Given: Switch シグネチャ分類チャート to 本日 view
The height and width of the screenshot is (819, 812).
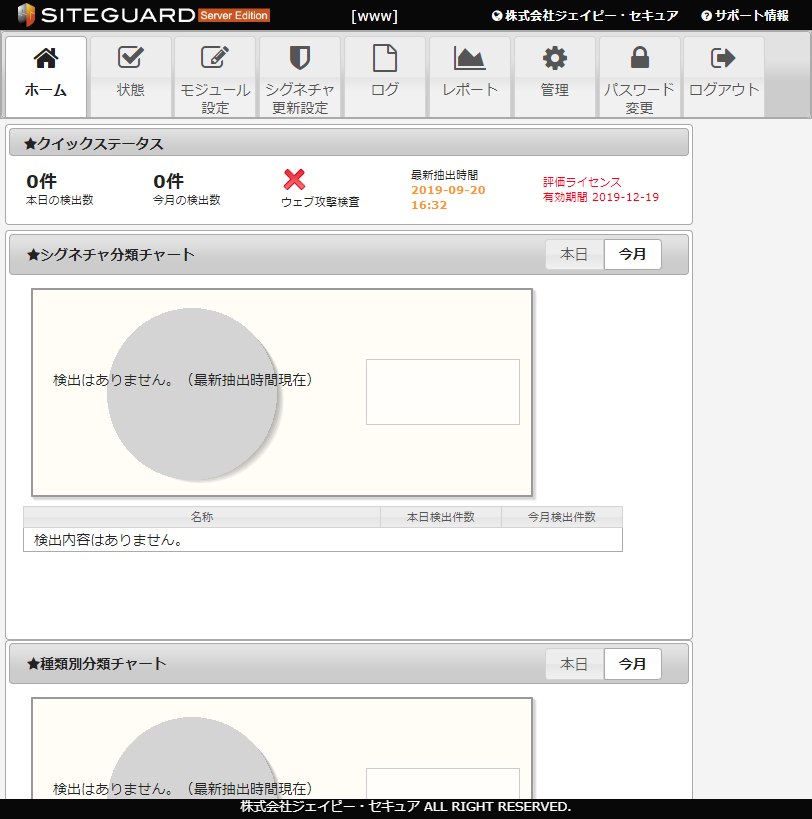Looking at the screenshot, I should click(x=574, y=254).
